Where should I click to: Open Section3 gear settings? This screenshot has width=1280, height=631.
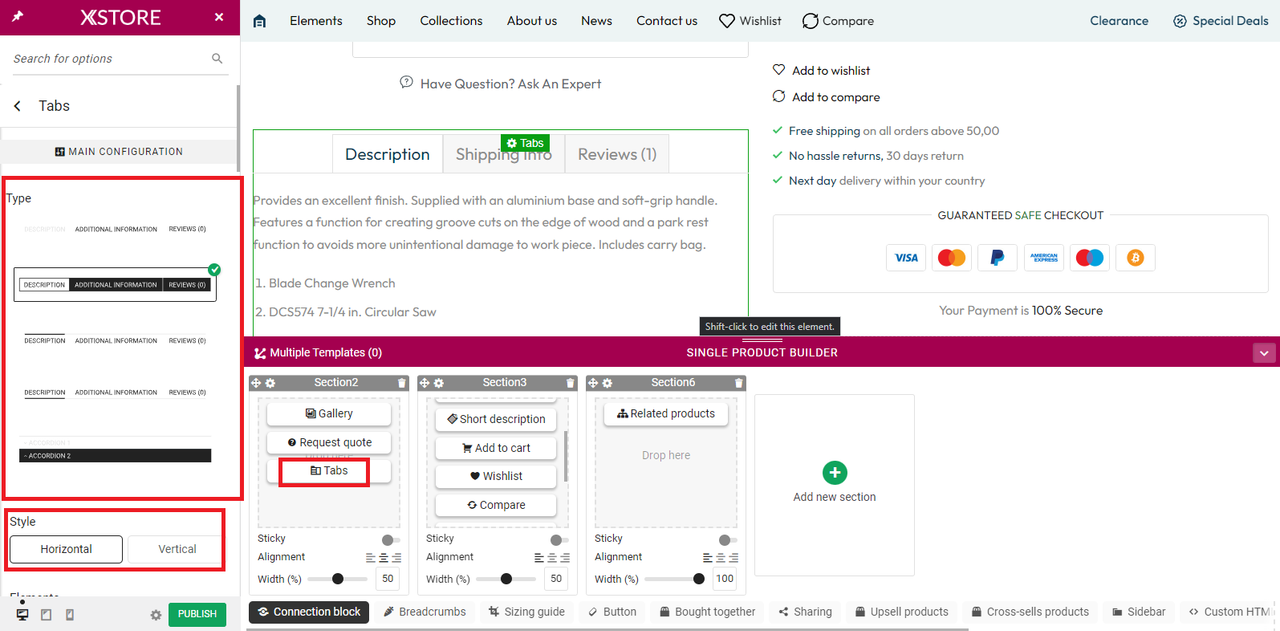click(439, 383)
